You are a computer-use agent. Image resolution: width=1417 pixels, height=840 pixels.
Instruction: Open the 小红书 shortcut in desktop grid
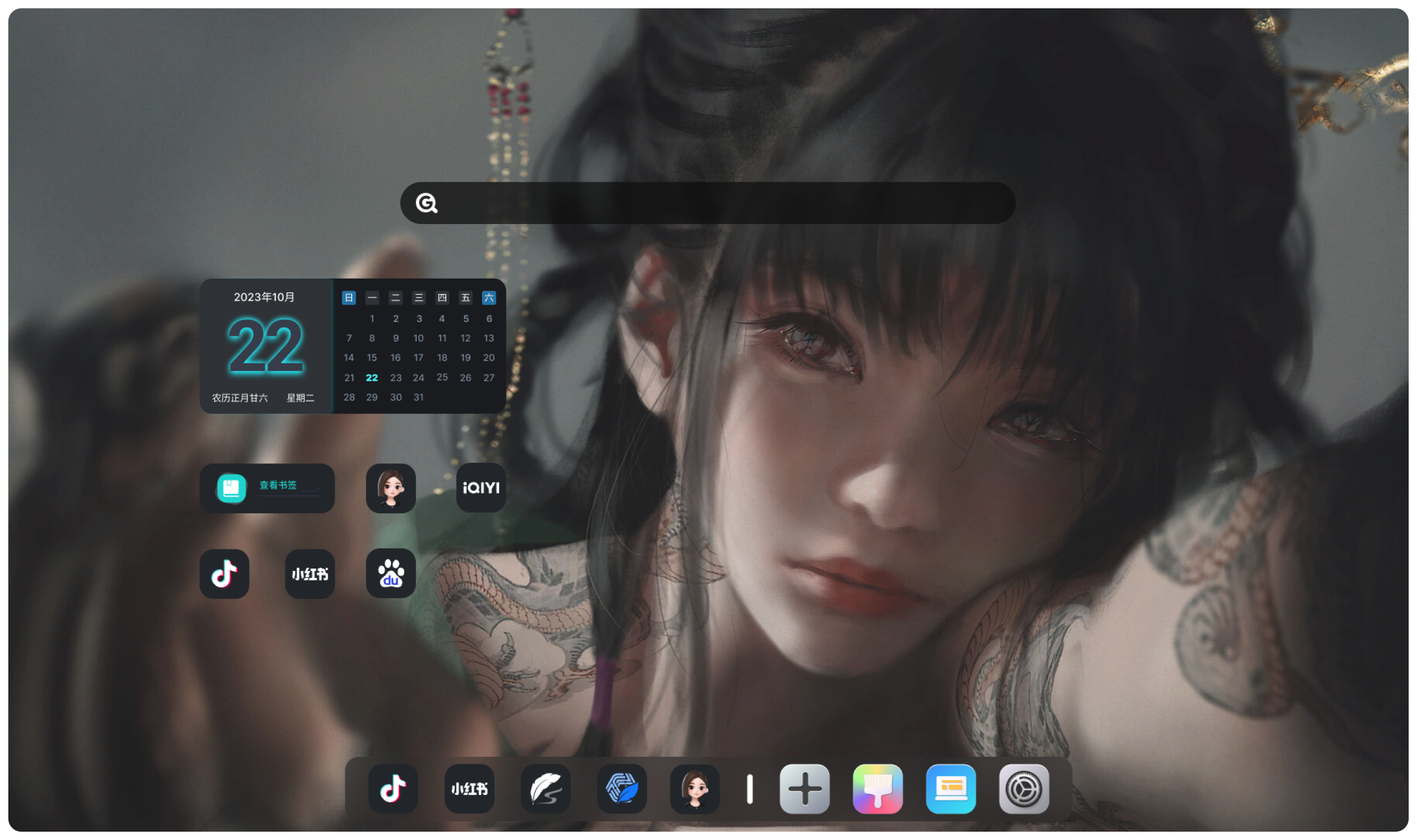[x=310, y=574]
